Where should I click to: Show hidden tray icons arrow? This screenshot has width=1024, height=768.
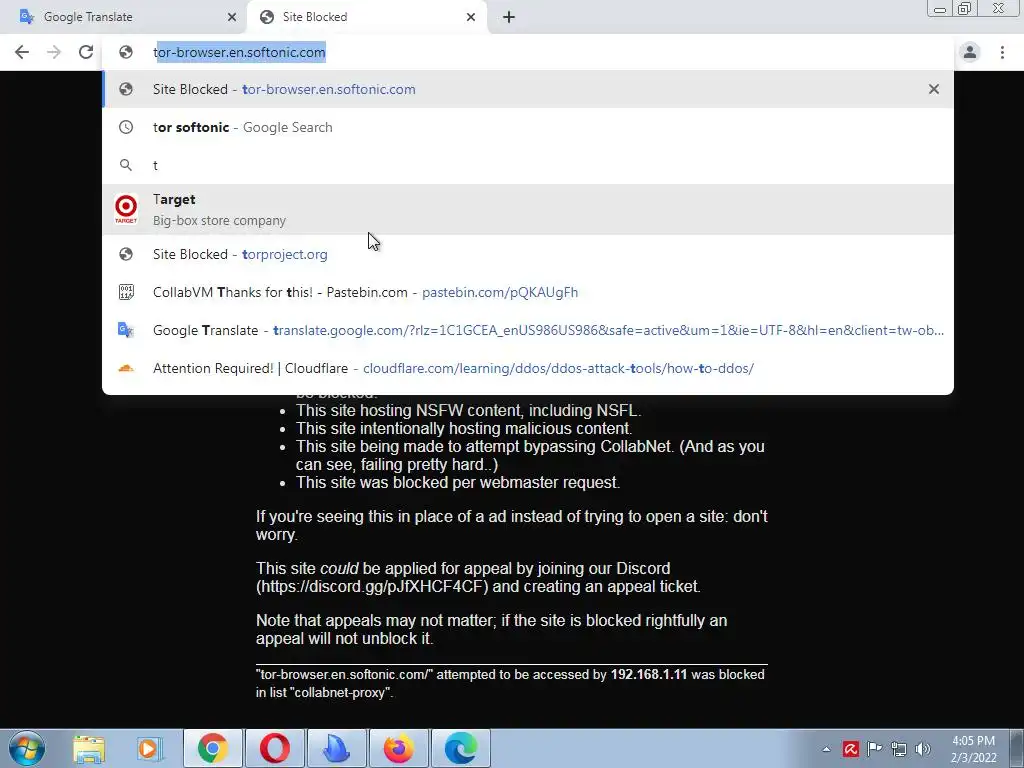coord(826,749)
